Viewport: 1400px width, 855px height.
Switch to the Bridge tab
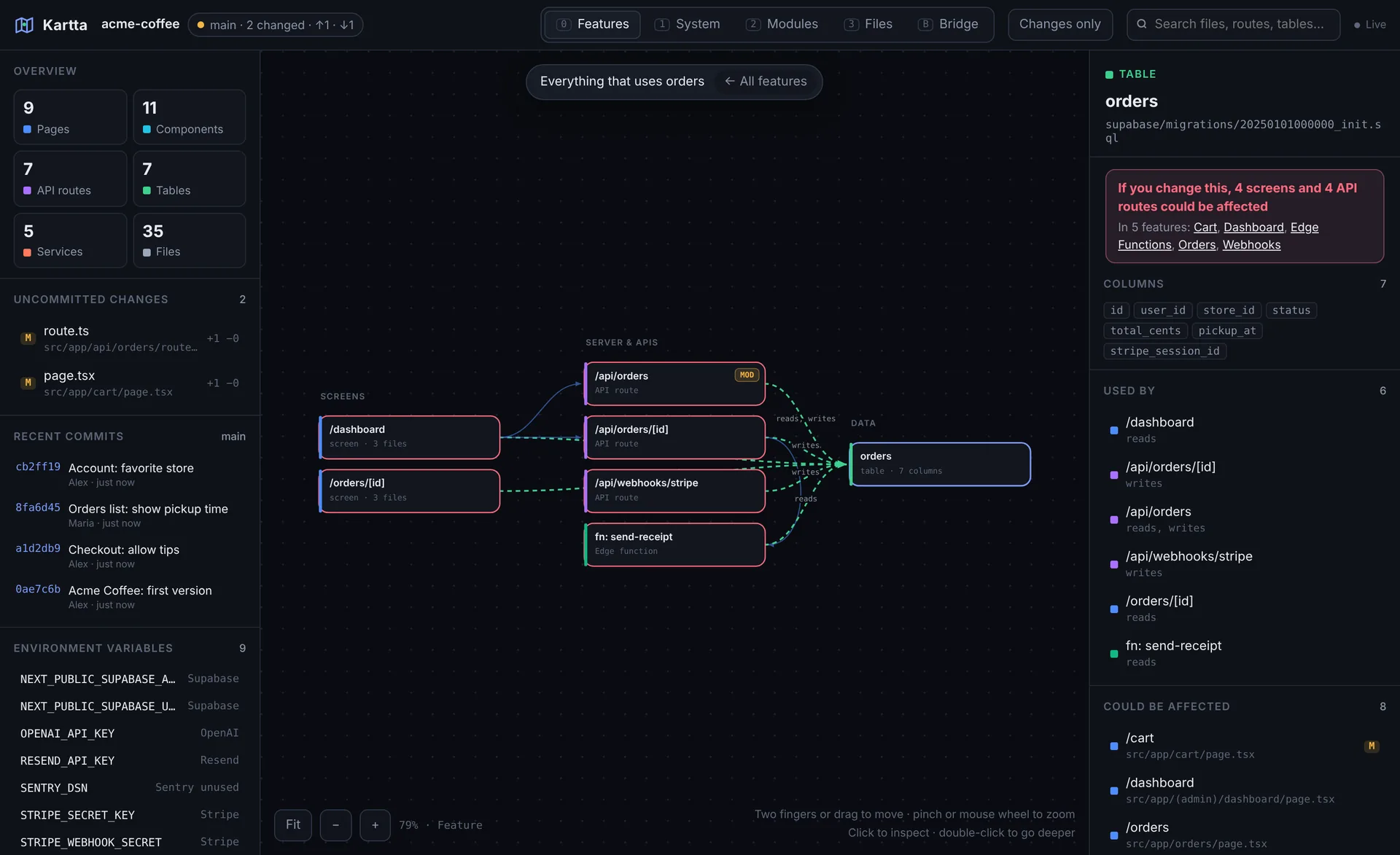(949, 24)
